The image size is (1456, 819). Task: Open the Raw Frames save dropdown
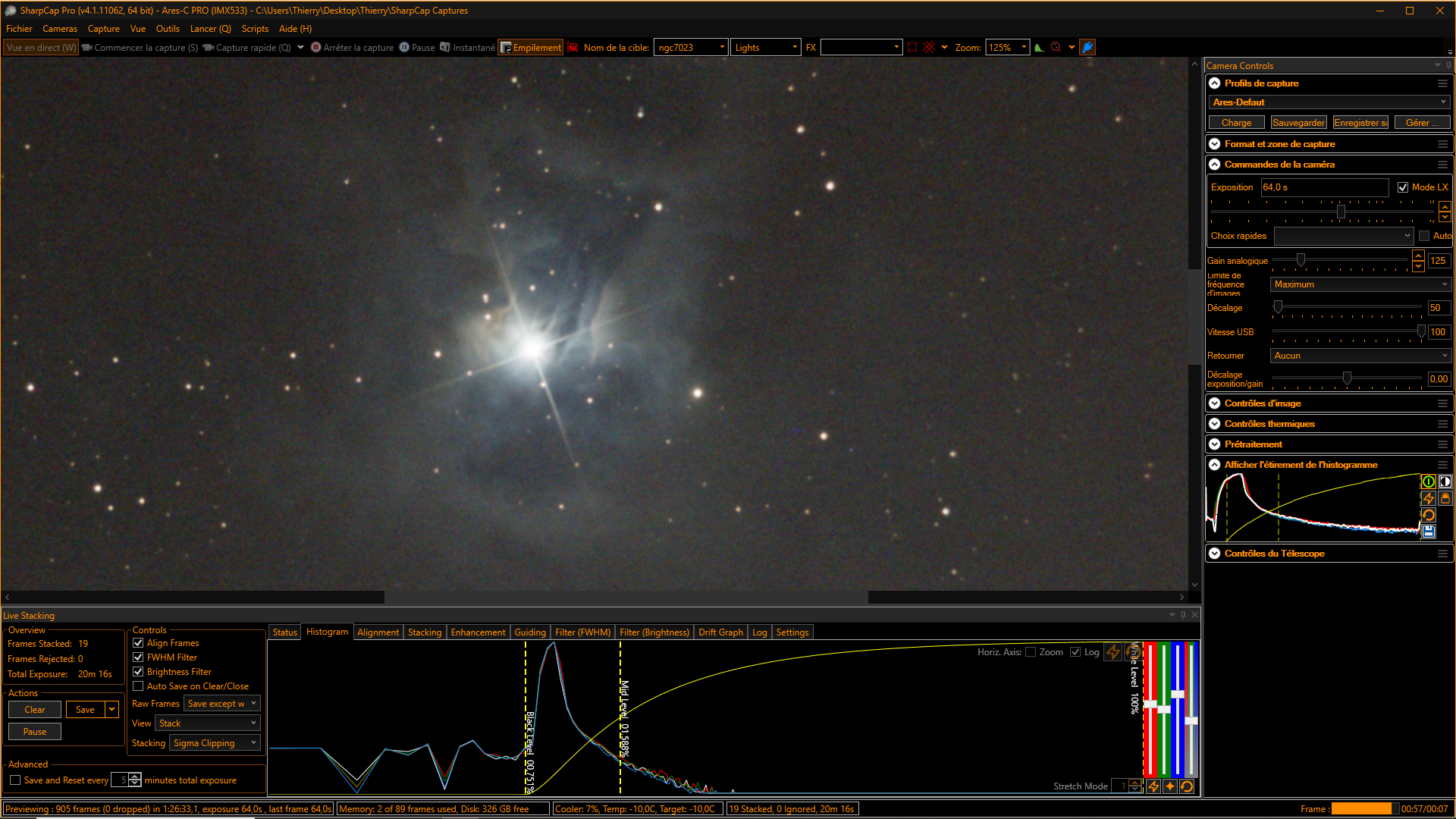tap(223, 704)
